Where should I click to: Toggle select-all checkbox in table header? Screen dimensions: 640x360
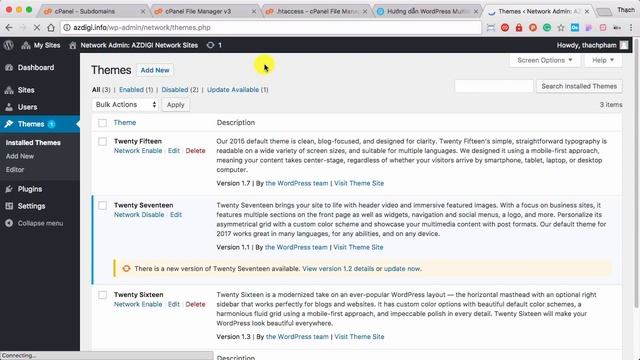pos(102,123)
